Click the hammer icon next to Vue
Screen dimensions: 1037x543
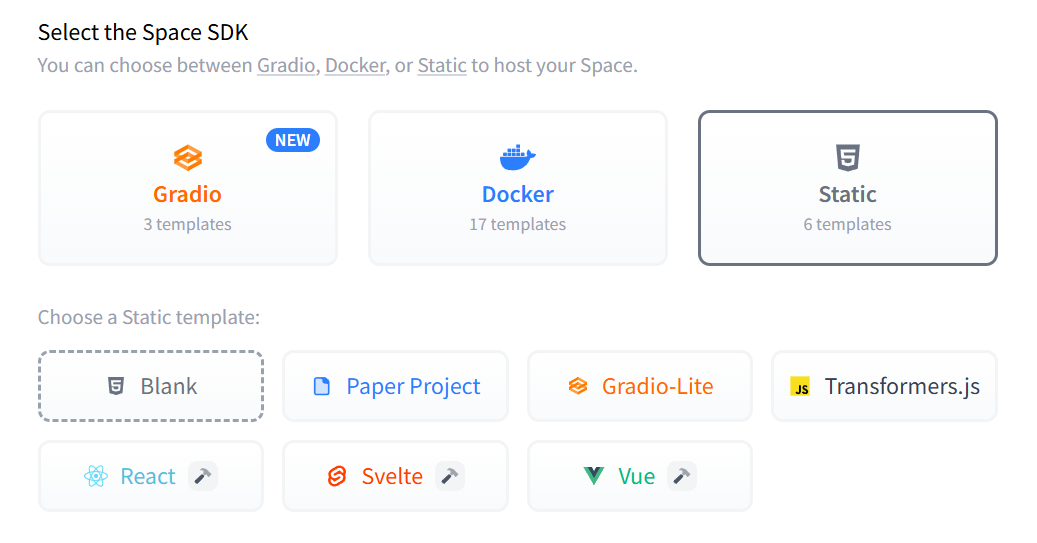682,477
